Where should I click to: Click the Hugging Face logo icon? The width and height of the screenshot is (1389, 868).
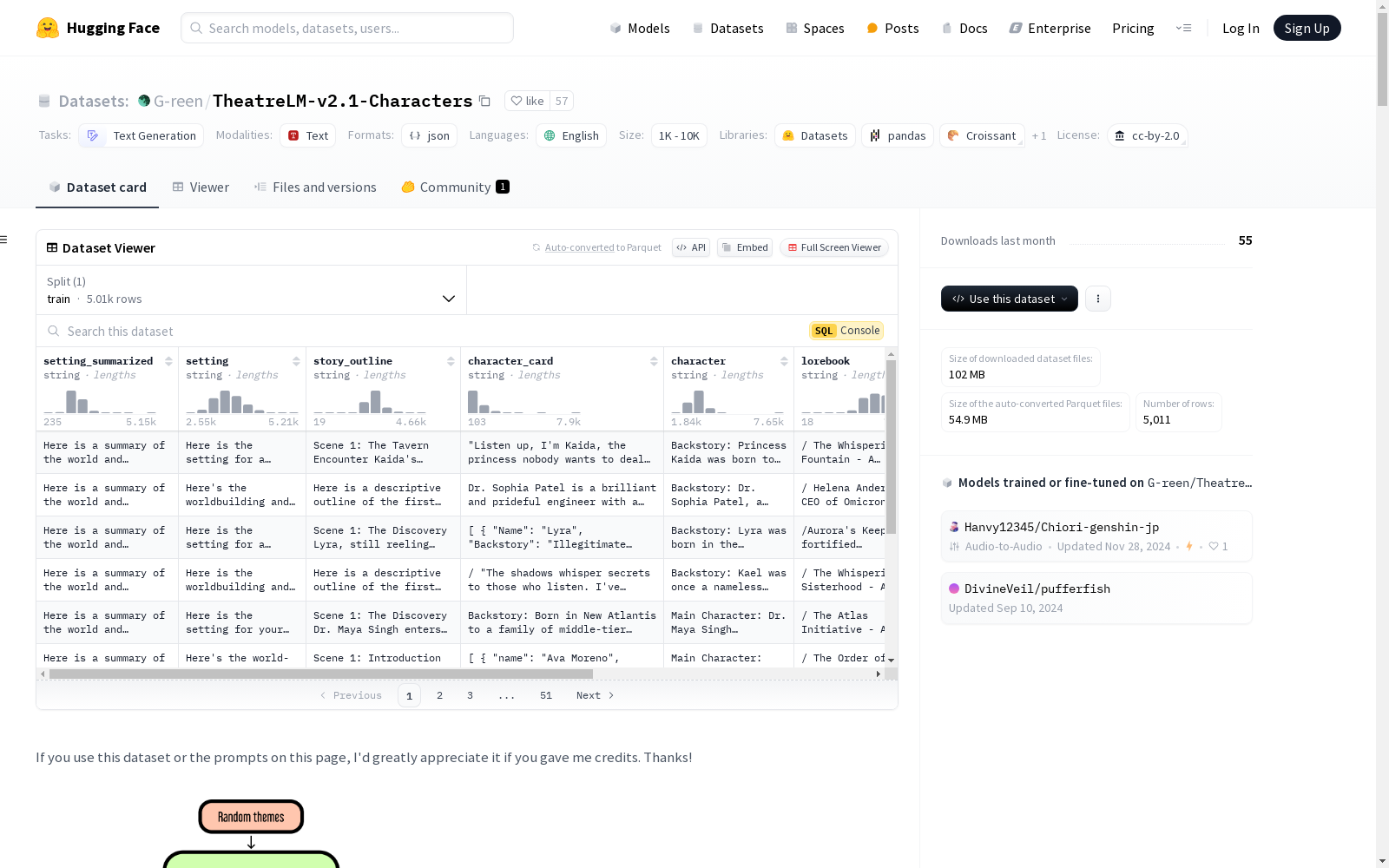[x=48, y=28]
